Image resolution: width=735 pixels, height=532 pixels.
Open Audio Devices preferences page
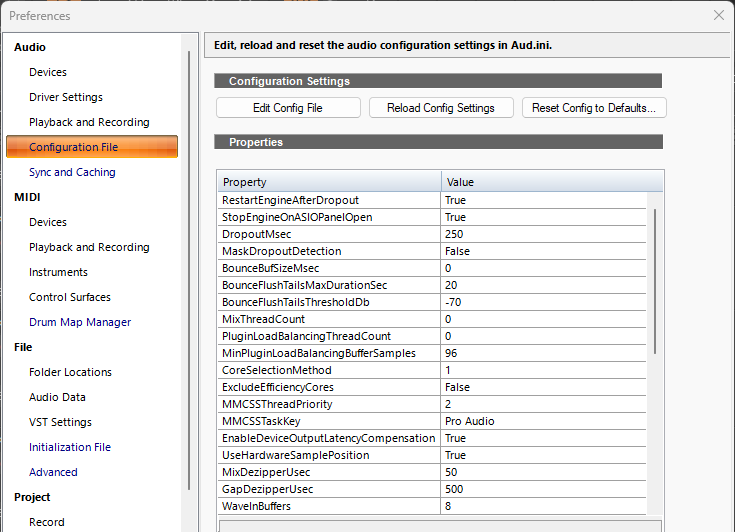[x=48, y=72]
